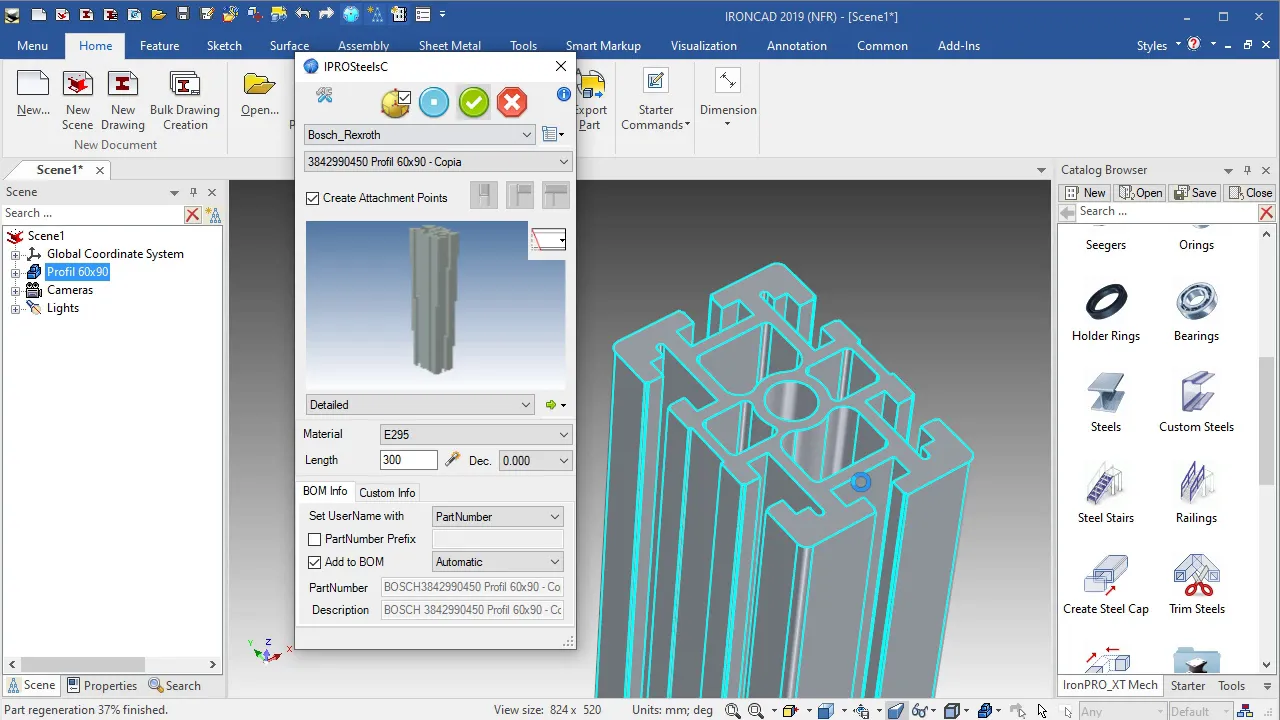Click the blue circular preview button in IPROSteelsC
The height and width of the screenshot is (720, 1280).
[434, 102]
